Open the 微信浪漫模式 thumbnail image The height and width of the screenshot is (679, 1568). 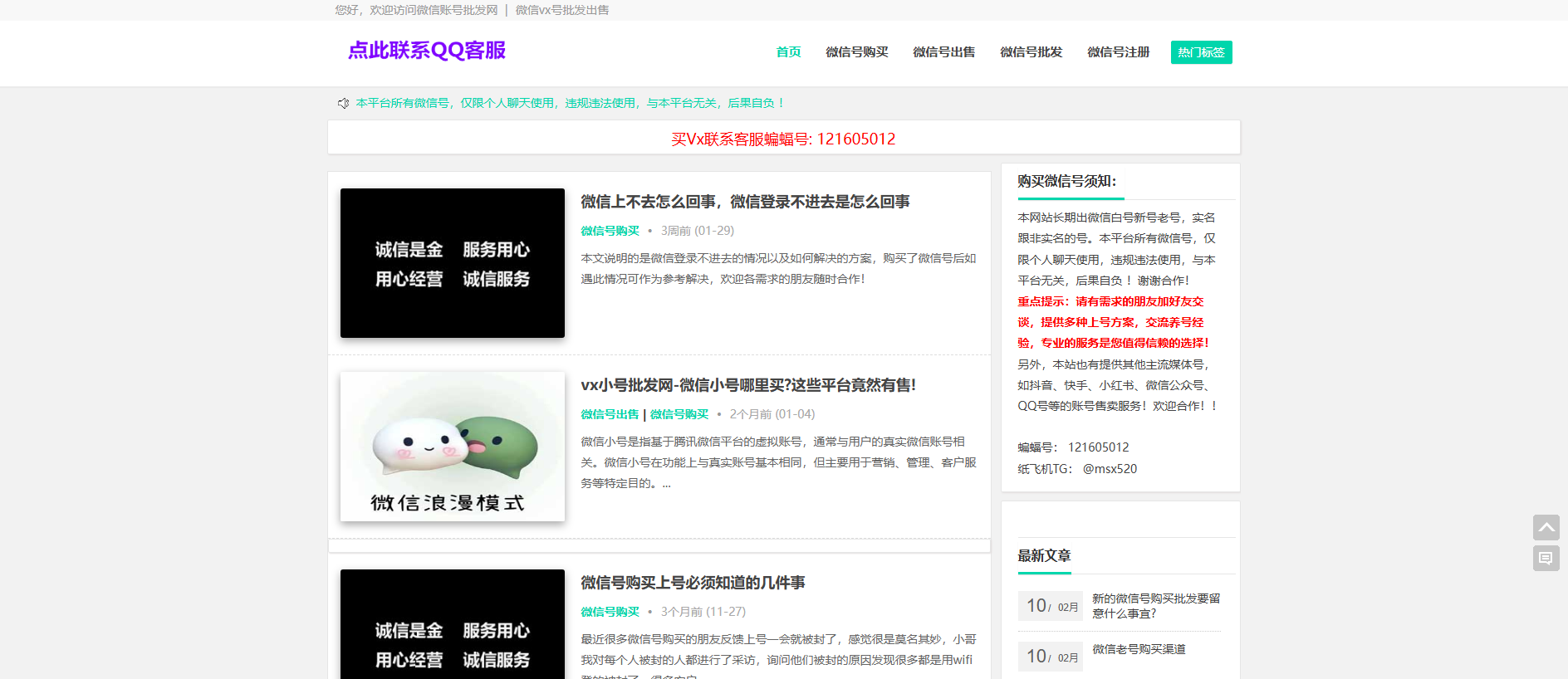453,447
